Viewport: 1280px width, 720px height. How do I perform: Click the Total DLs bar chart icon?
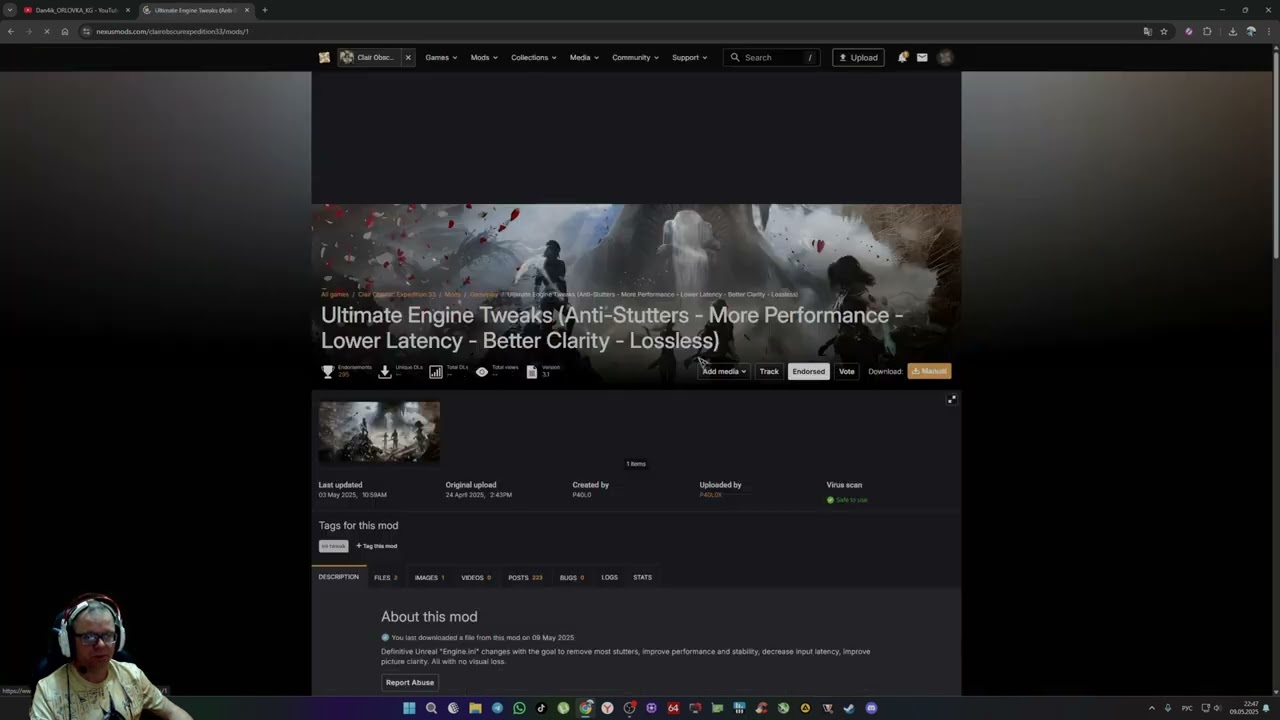(x=436, y=371)
